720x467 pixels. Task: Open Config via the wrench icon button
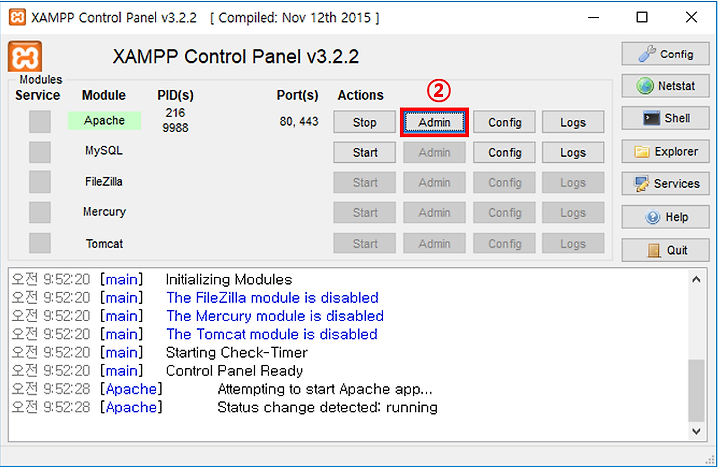click(665, 54)
